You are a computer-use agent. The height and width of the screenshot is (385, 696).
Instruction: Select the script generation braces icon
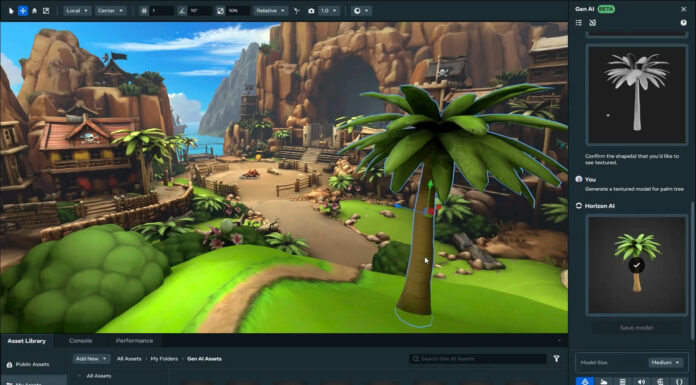tap(679, 381)
